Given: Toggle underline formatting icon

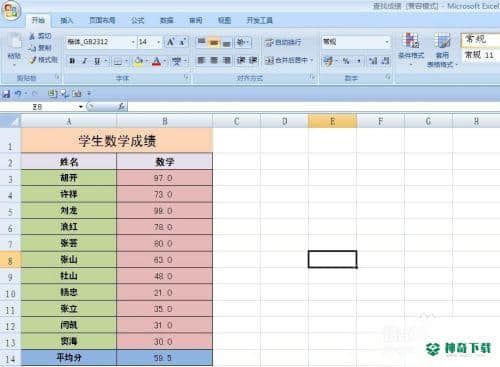Looking at the screenshot, I should [97, 61].
